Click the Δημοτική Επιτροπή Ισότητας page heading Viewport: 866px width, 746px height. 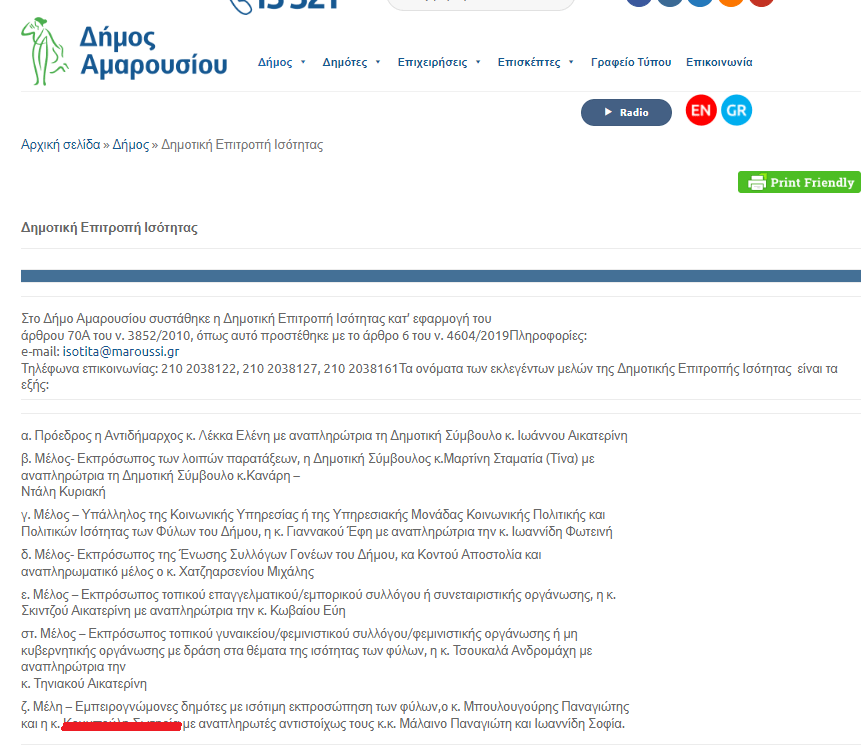[x=109, y=228]
